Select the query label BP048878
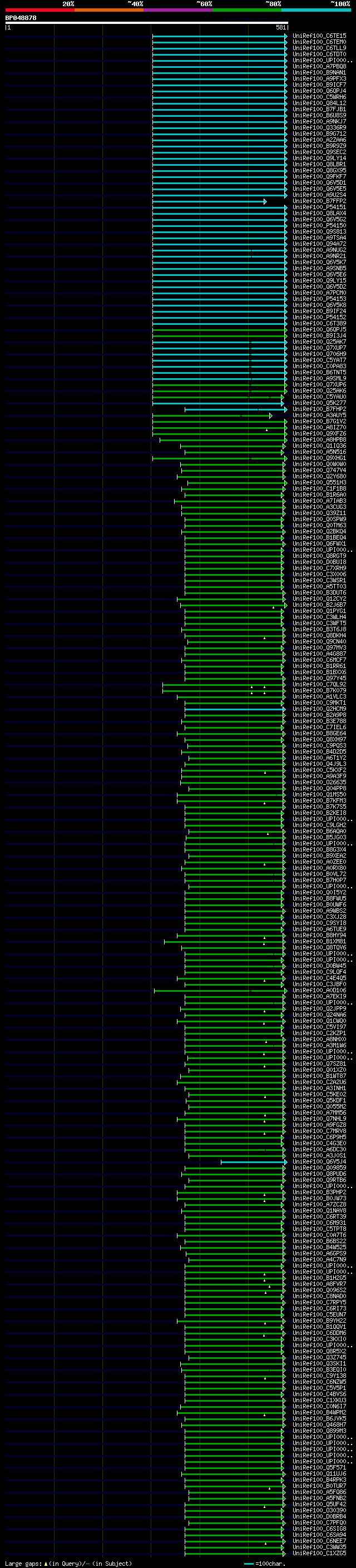This screenshot has width=356, height=1568. (x=21, y=18)
